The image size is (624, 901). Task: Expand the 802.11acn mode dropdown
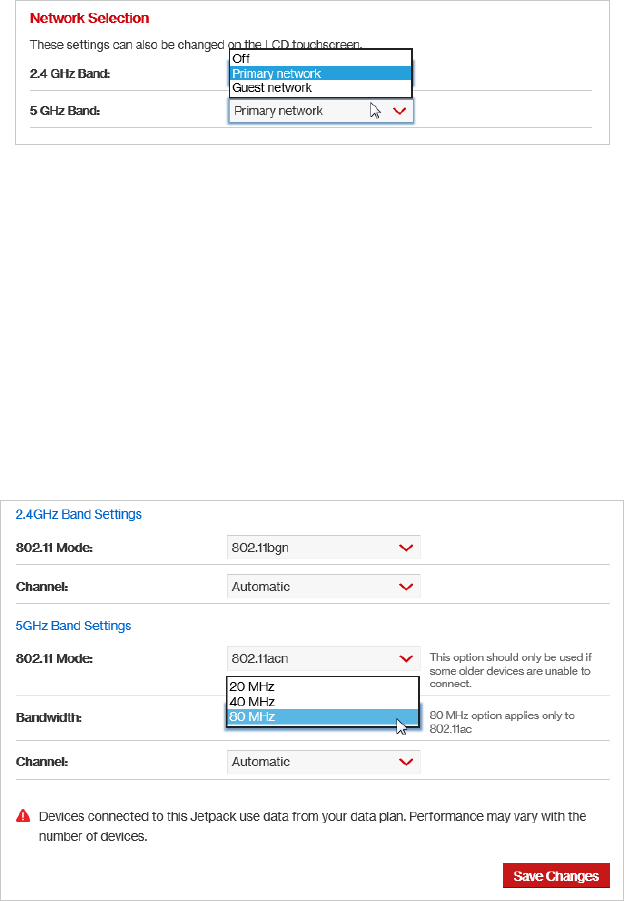point(324,659)
